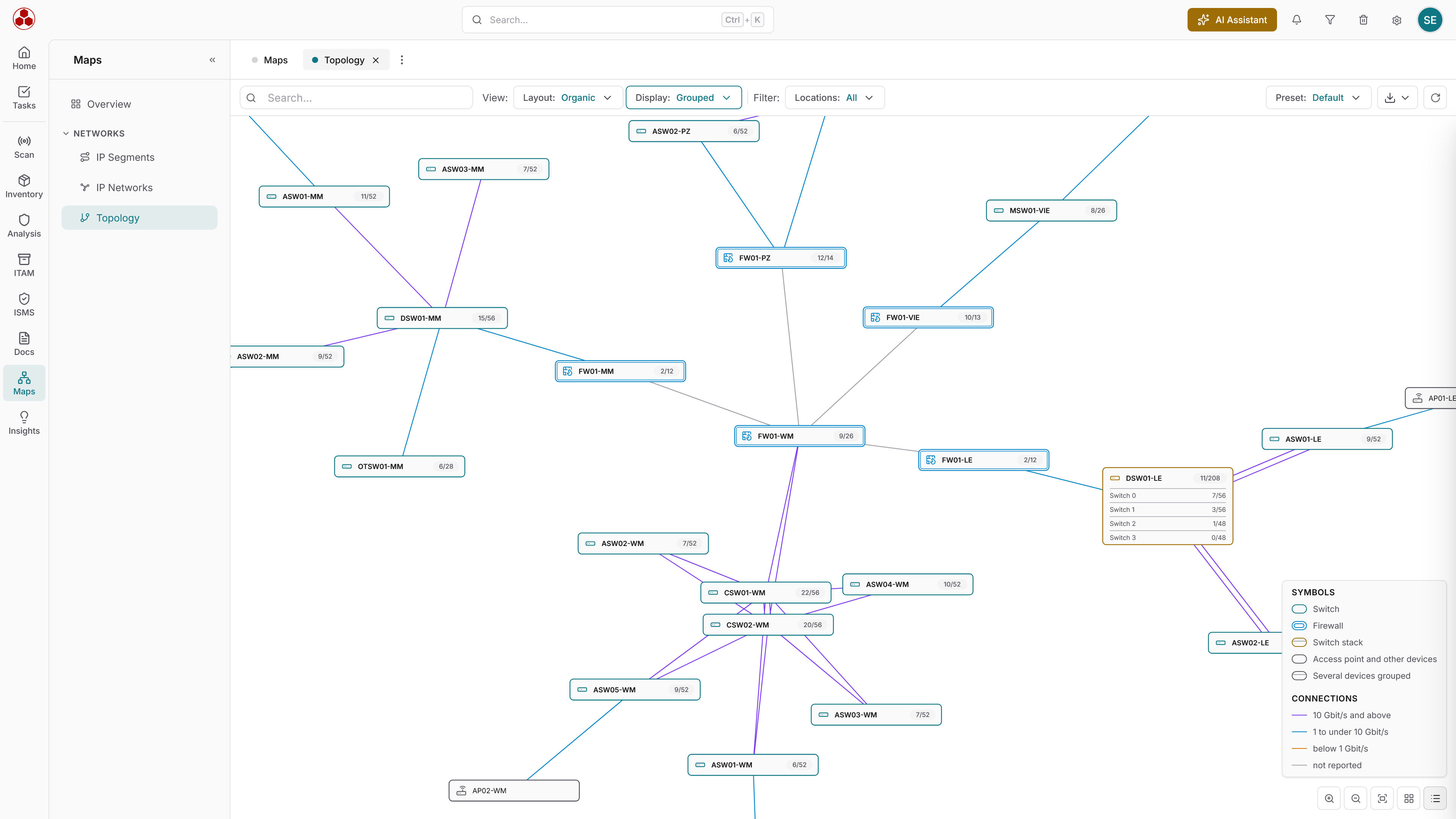Open the Layout Organic dropdown

[x=568, y=98]
